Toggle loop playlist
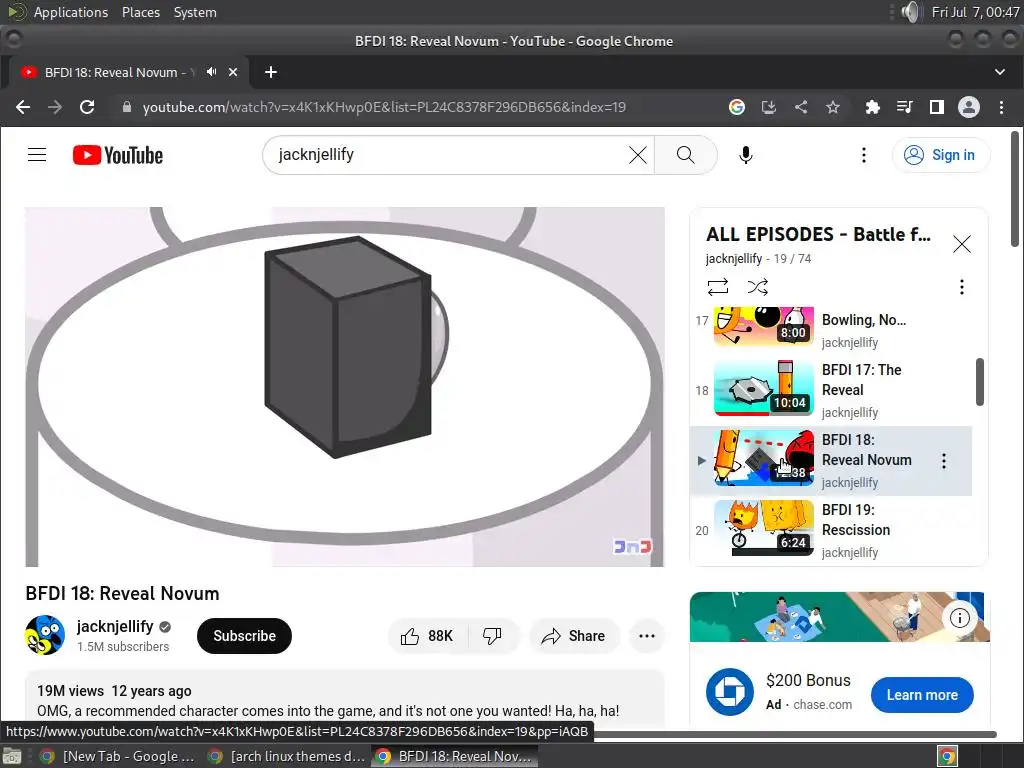 pos(717,287)
